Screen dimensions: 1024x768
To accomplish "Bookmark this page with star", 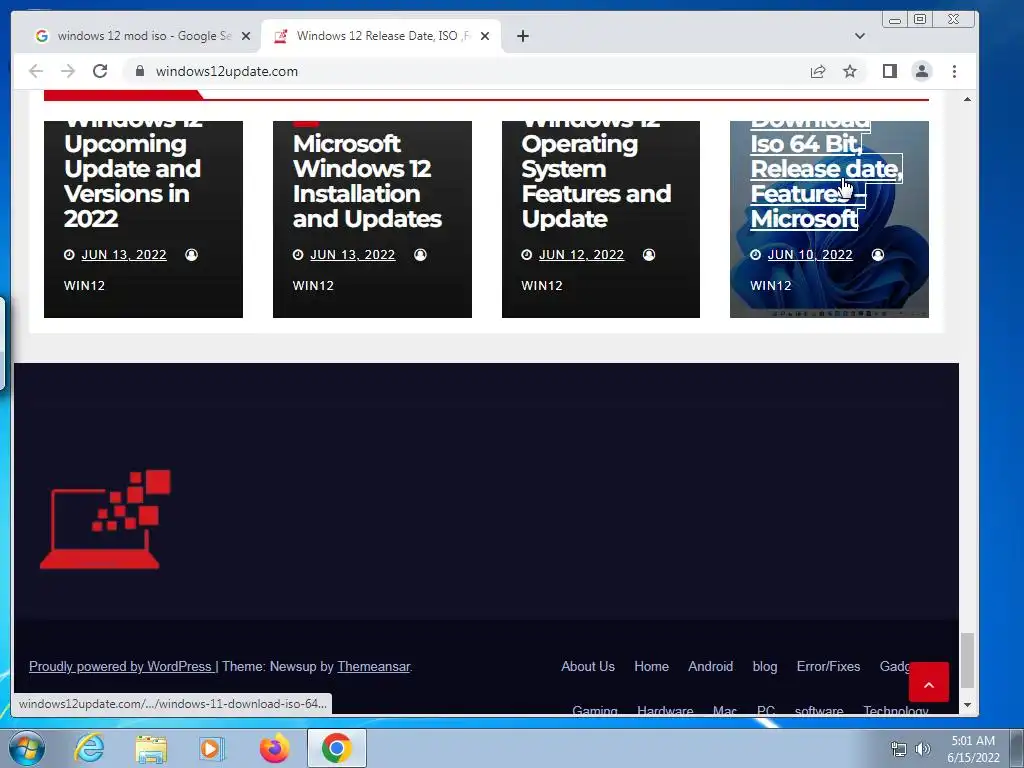I will 850,71.
